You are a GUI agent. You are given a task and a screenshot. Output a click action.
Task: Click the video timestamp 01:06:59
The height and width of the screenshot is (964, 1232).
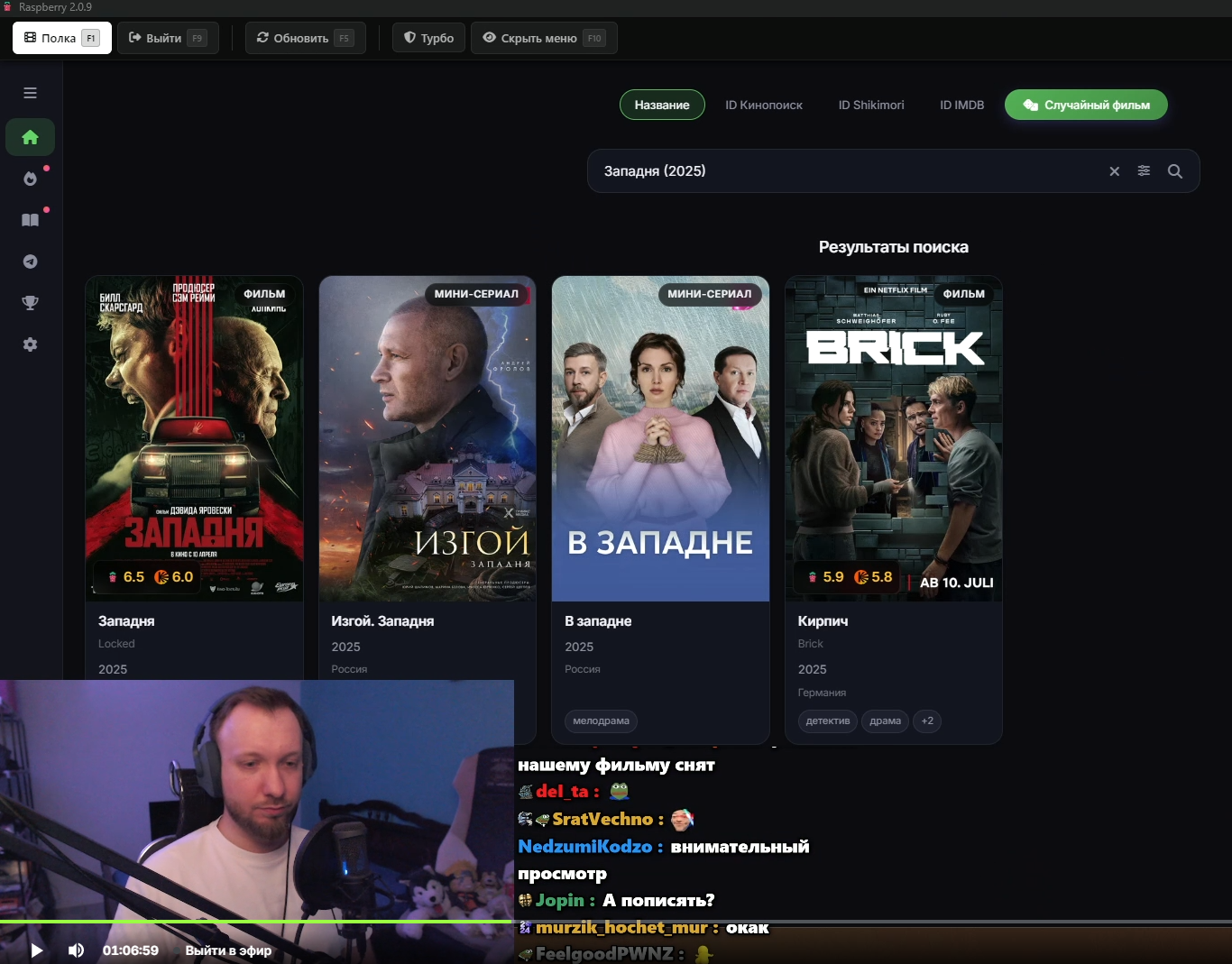pos(131,950)
